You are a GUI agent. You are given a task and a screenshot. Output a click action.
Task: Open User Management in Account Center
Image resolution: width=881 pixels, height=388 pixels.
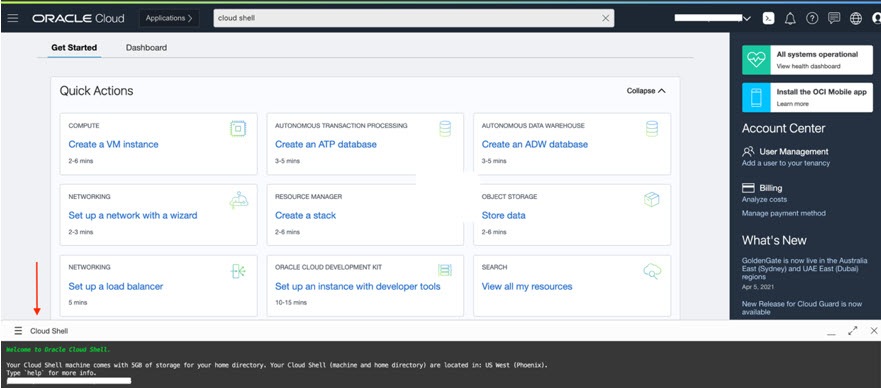[793, 152]
